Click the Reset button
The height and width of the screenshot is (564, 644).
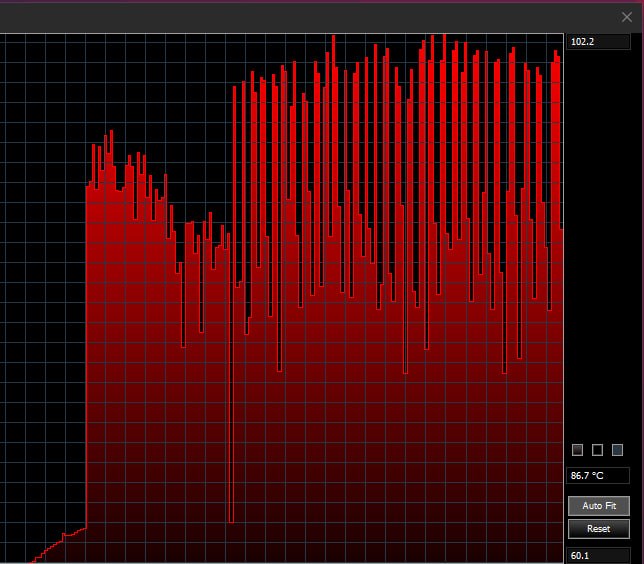coord(598,529)
